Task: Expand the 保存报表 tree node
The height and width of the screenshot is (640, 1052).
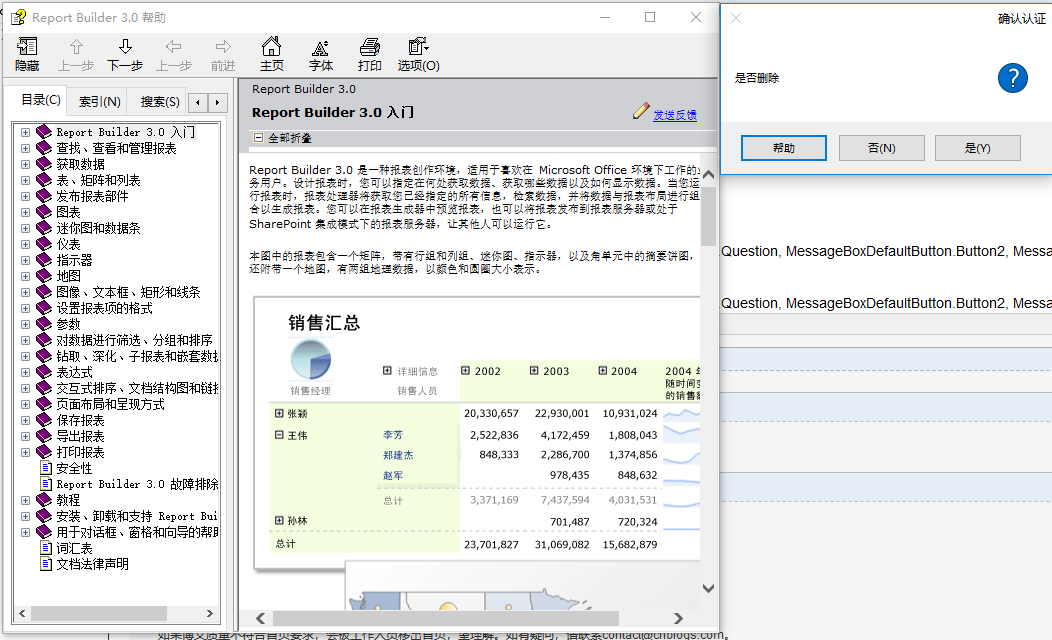Action: [x=25, y=421]
